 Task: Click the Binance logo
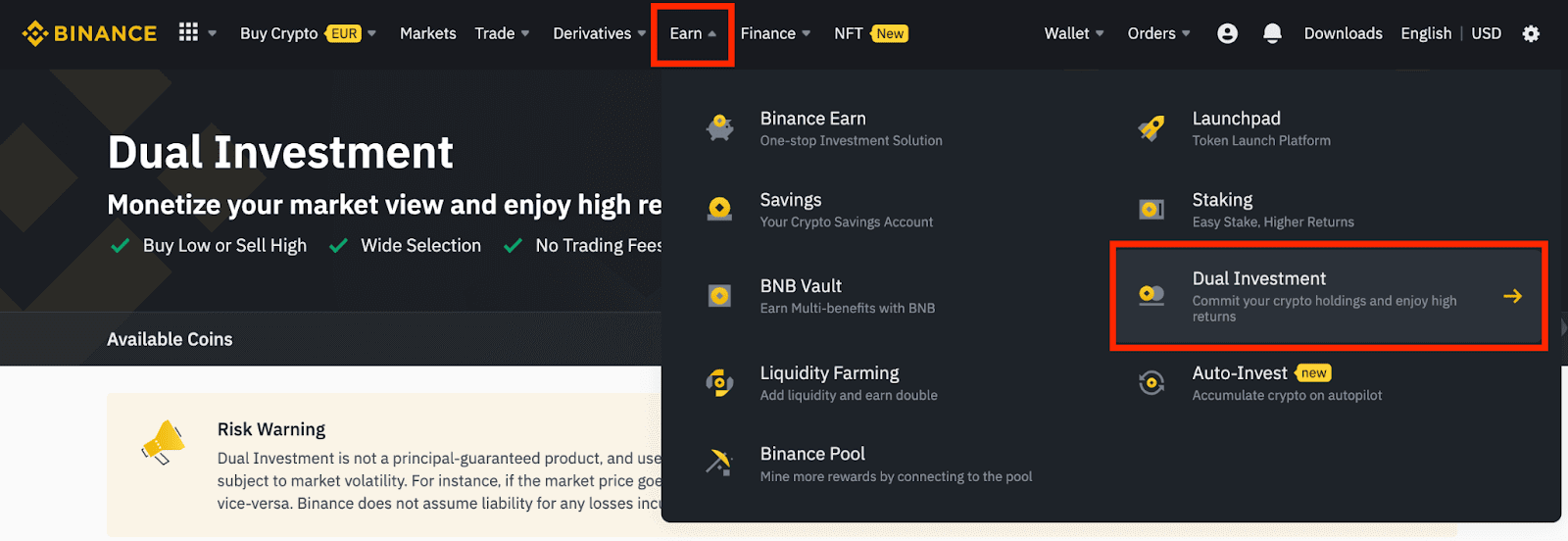point(89,33)
